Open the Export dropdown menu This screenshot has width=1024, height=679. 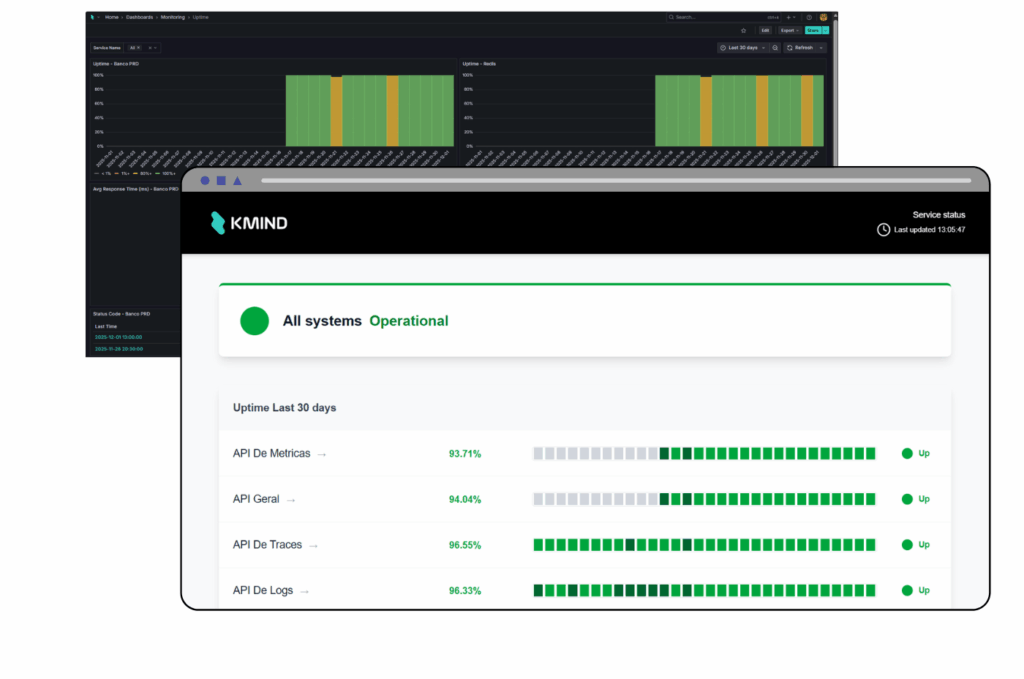tap(788, 30)
